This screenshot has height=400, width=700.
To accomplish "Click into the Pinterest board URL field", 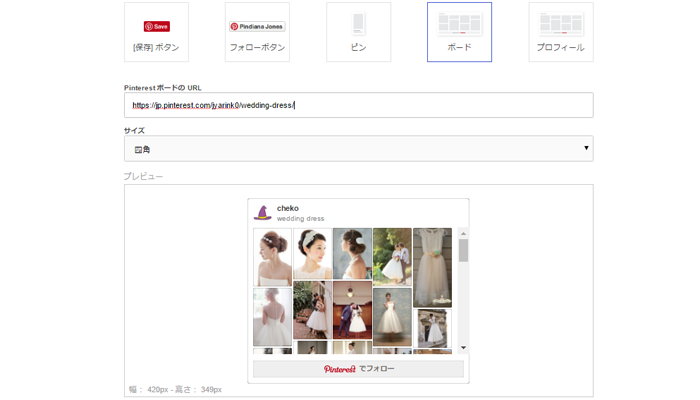I will tap(358, 105).
